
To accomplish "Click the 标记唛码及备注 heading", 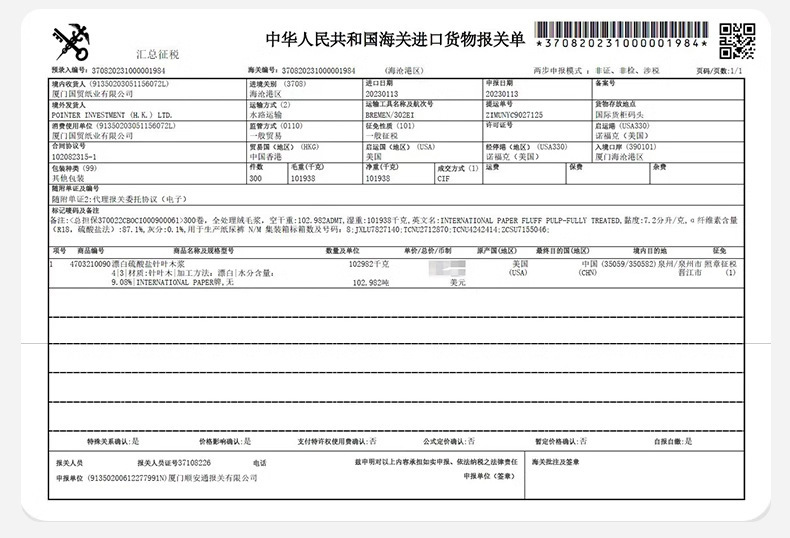I will [x=75, y=210].
